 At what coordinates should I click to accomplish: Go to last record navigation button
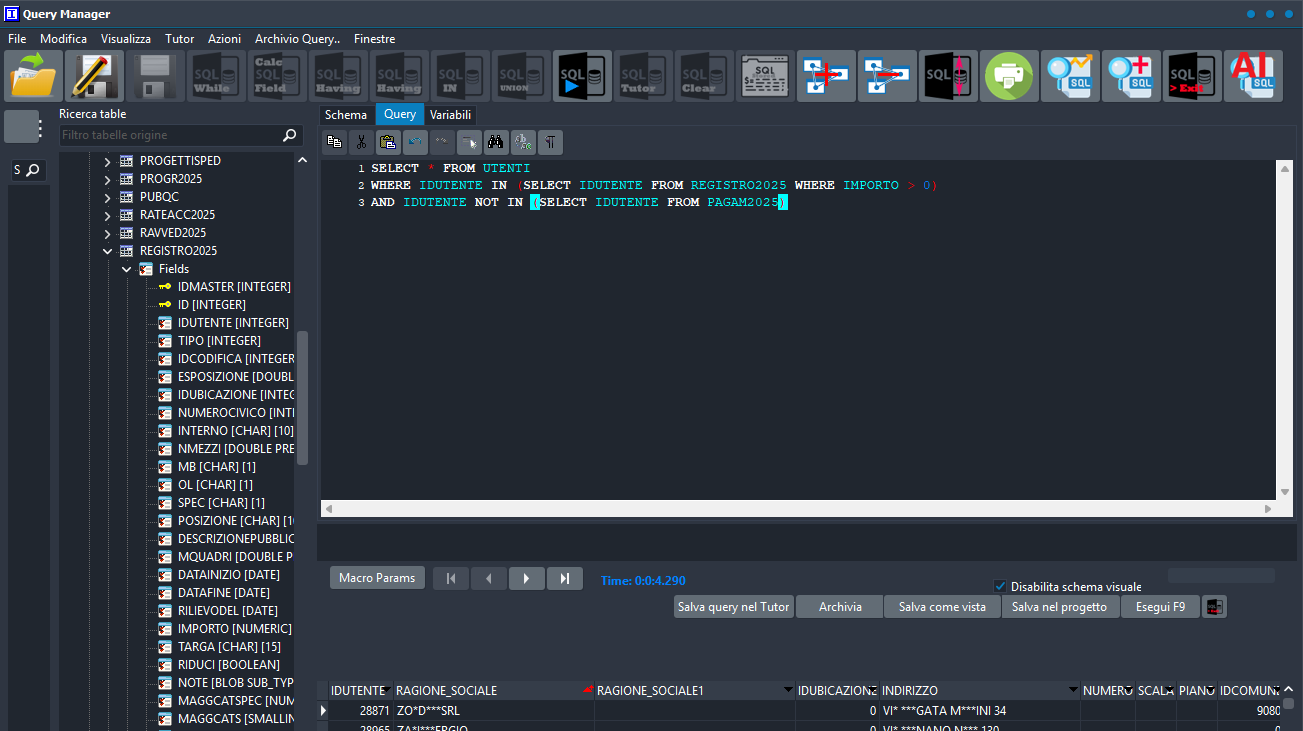point(564,578)
